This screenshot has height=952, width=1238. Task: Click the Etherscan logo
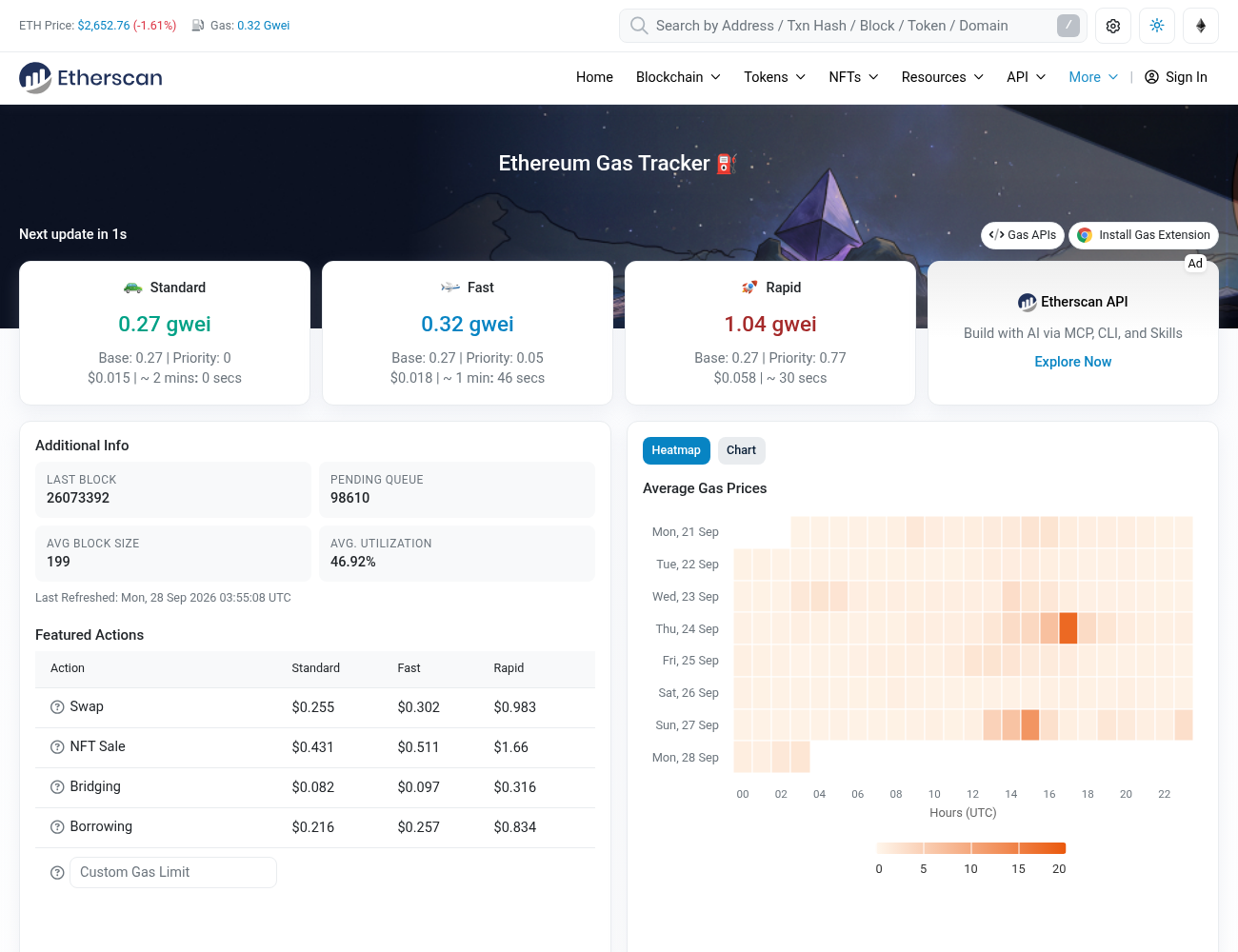tap(90, 78)
